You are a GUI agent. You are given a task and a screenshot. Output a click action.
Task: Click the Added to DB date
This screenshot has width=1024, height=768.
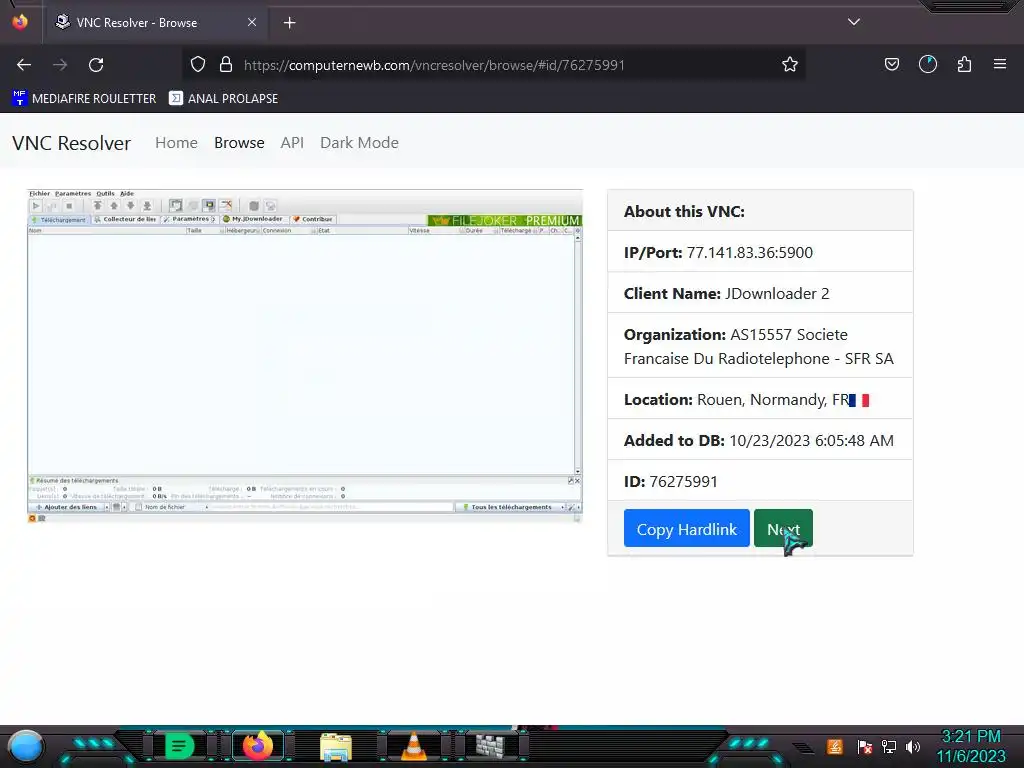(811, 441)
